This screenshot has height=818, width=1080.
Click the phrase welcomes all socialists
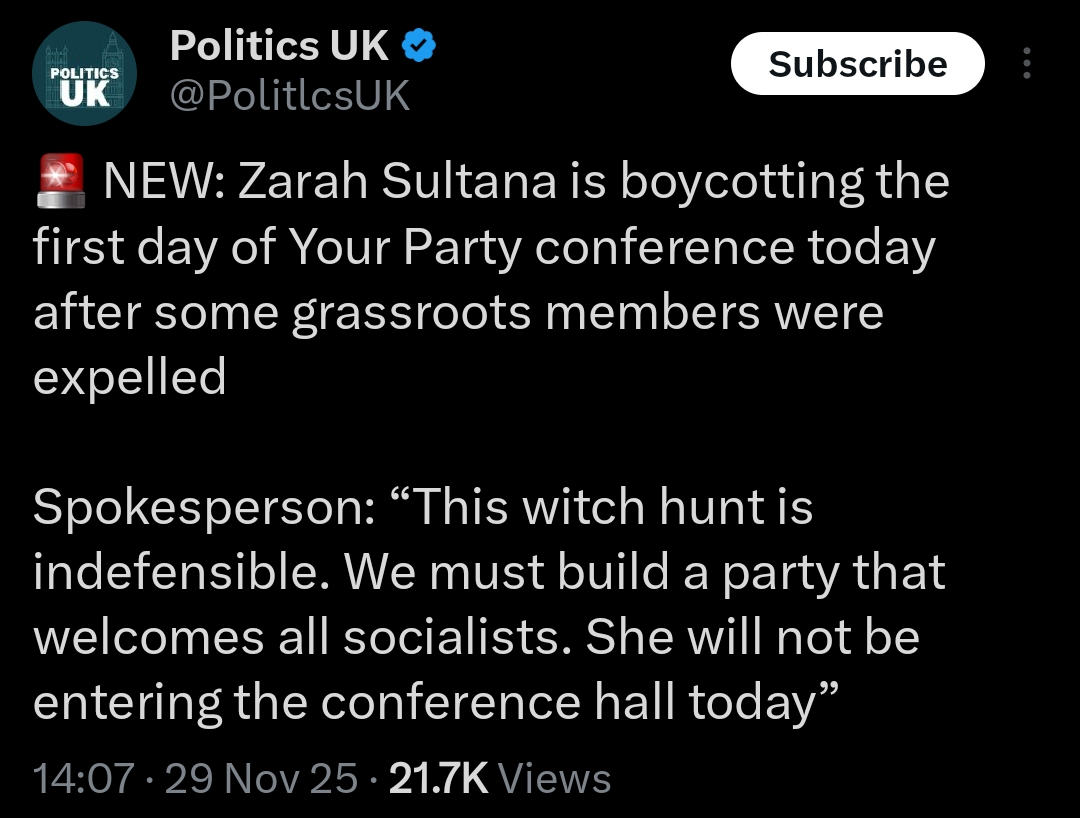point(301,638)
